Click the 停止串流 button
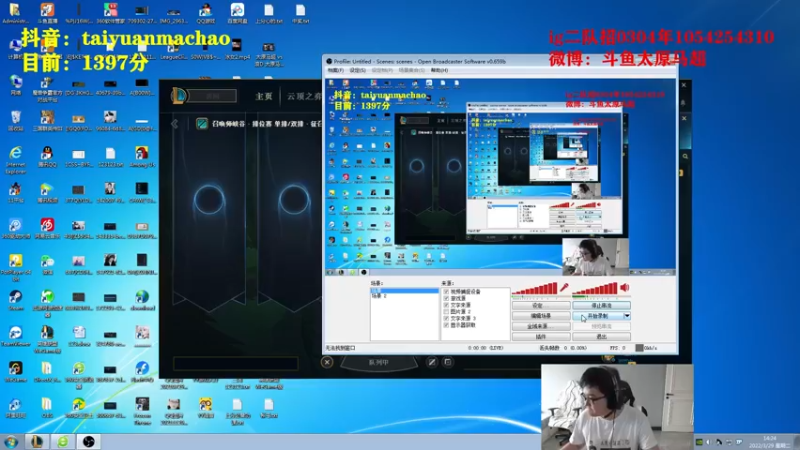Viewport: 800px width, 450px height. (x=601, y=306)
